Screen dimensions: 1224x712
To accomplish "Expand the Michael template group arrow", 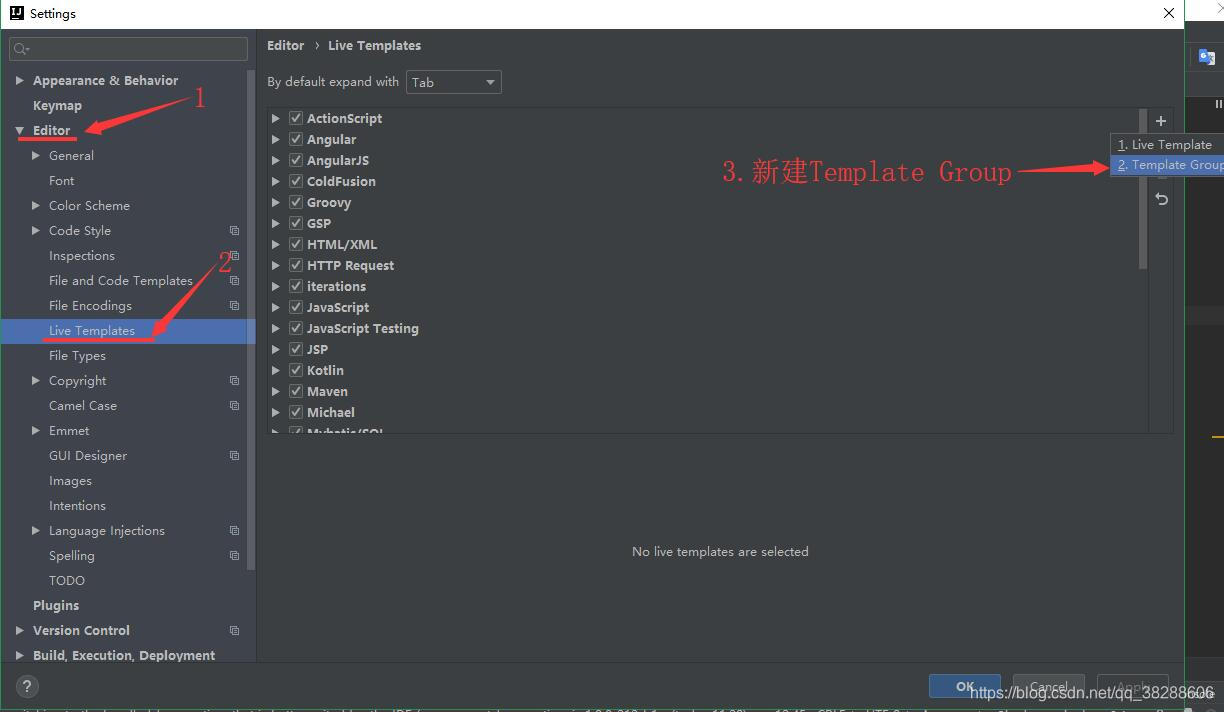I will [x=276, y=412].
